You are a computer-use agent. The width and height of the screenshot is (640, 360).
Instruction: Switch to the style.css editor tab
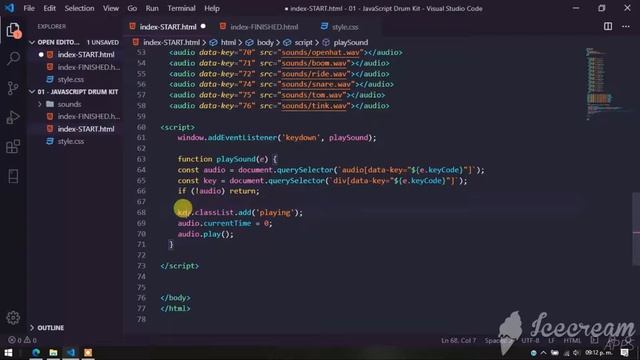point(345,27)
